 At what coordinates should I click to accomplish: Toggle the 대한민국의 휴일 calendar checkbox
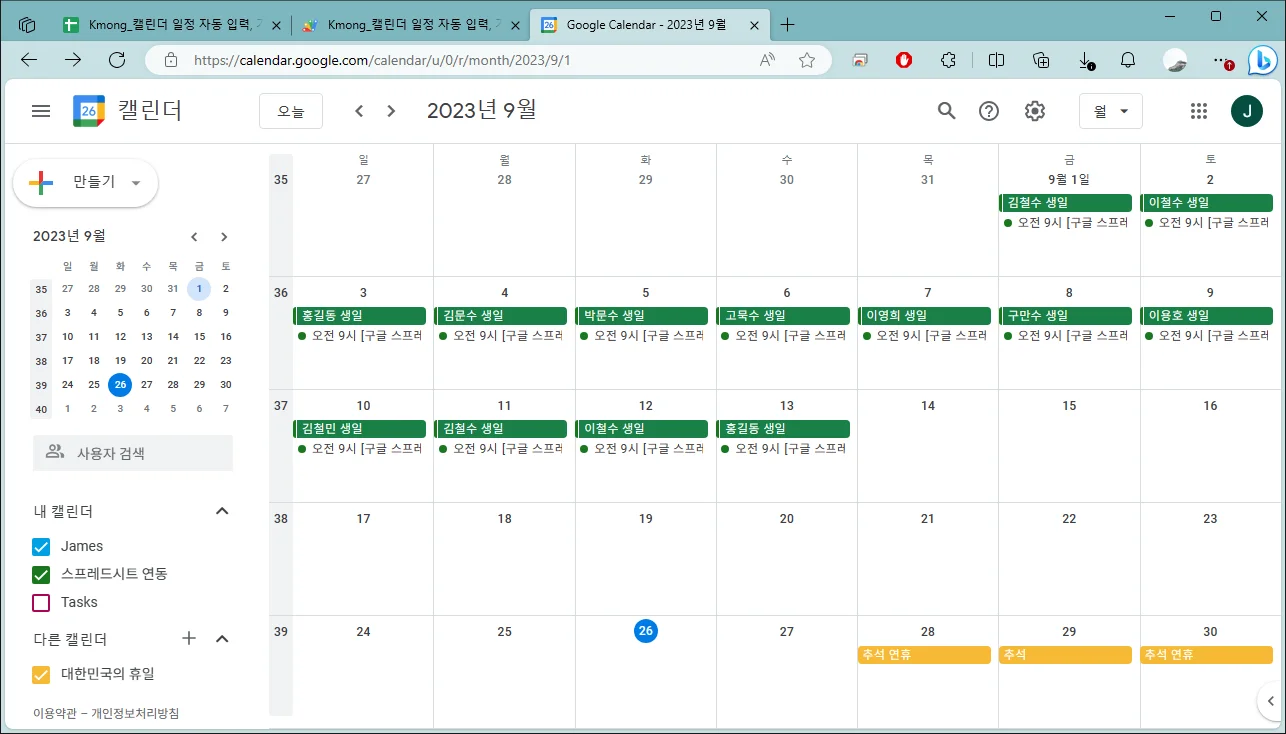tap(41, 674)
